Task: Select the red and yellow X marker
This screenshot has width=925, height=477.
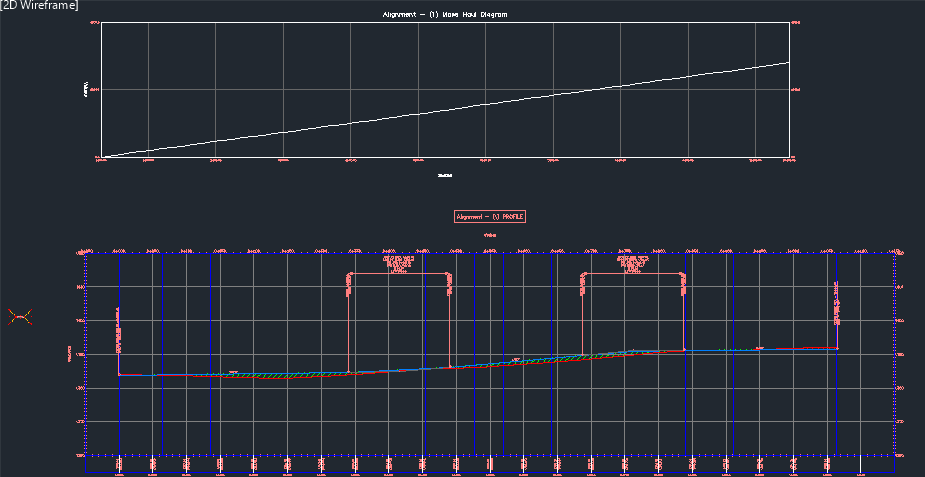Action: coord(20,318)
